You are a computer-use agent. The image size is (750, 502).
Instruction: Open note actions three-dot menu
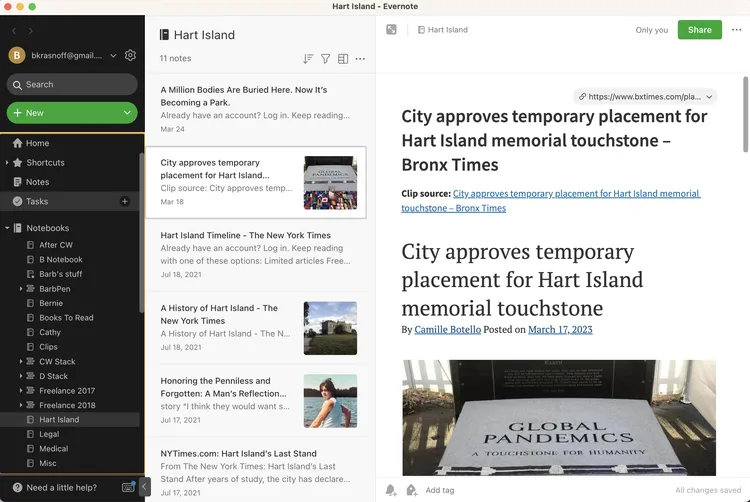click(737, 30)
